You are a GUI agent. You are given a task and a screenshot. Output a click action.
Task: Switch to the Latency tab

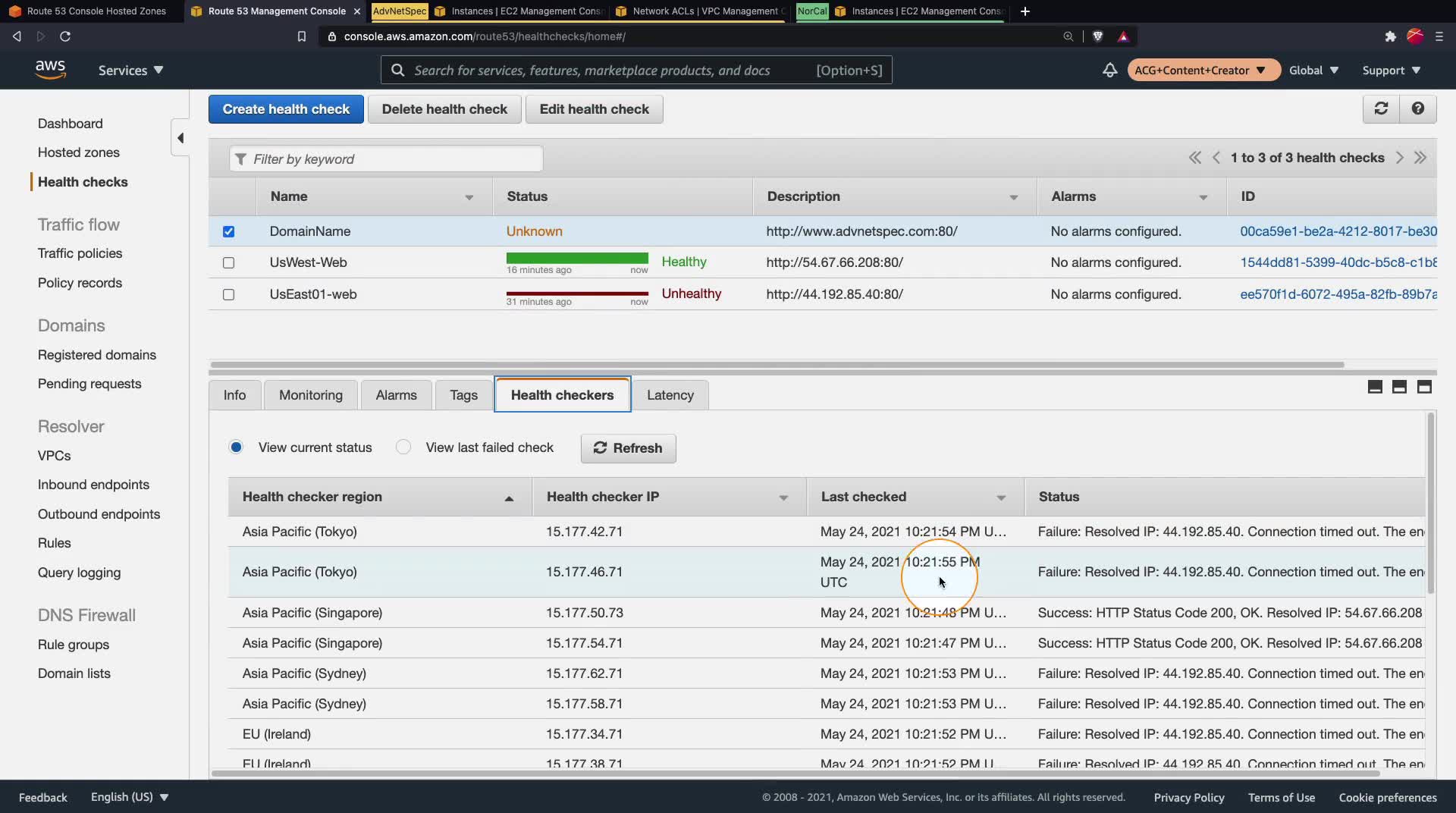click(670, 395)
